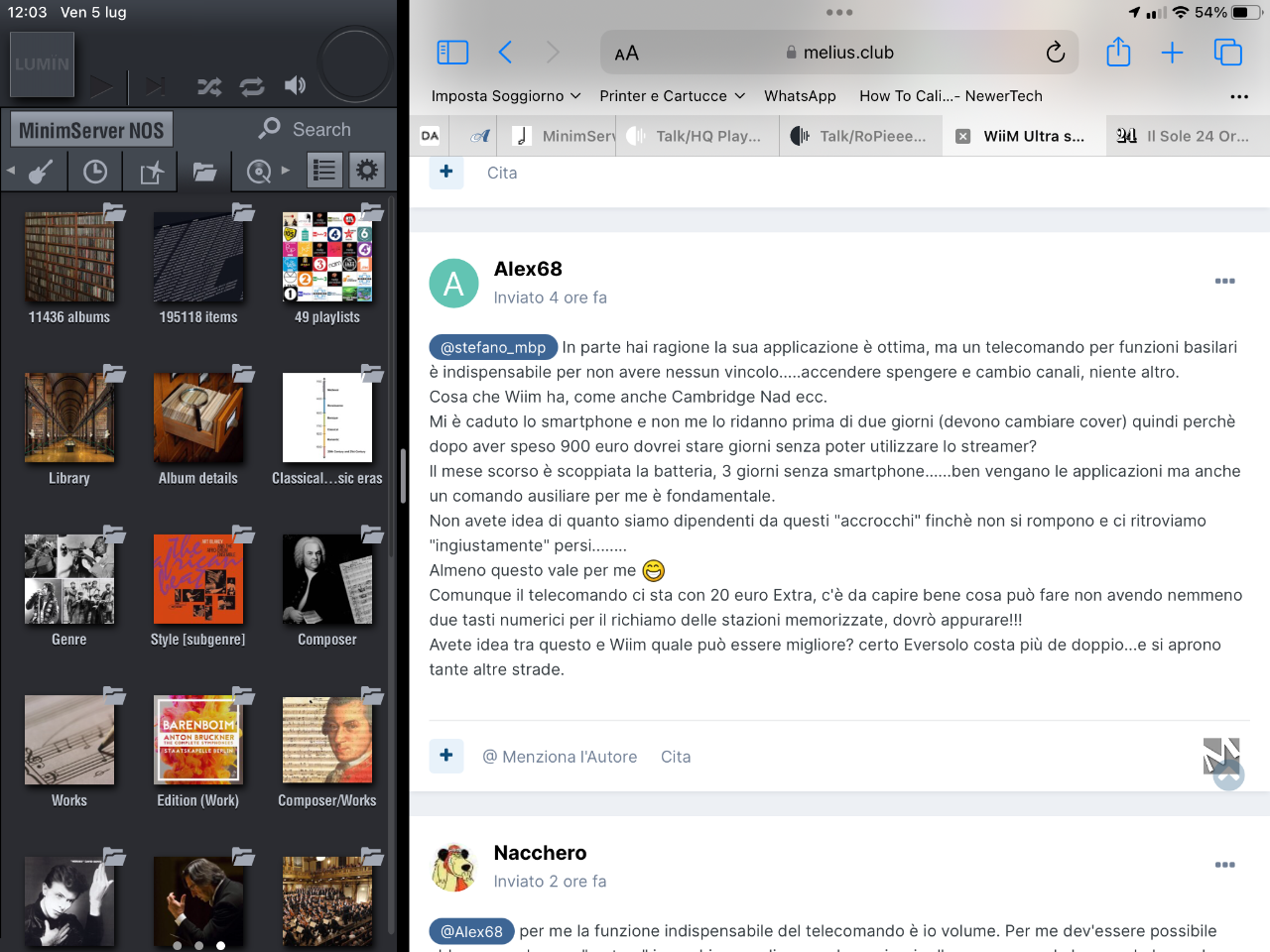Image resolution: width=1270 pixels, height=952 pixels.
Task: Switch to the Talk/HQ Play tab
Action: (x=698, y=136)
